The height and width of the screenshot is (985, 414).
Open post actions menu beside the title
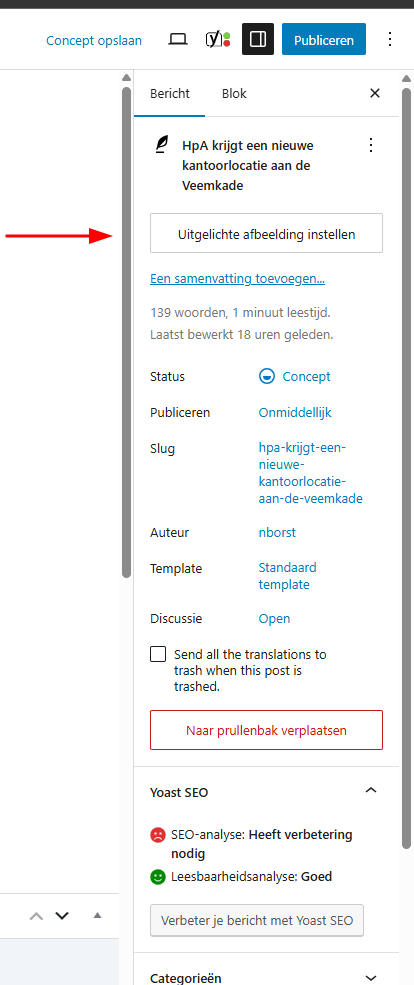coord(371,145)
